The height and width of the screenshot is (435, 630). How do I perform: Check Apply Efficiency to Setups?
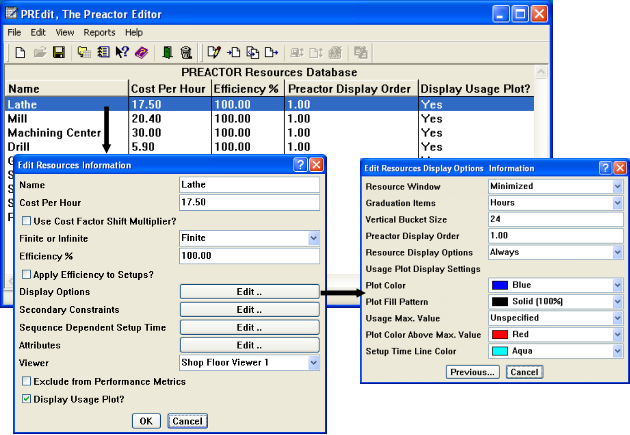pos(27,274)
